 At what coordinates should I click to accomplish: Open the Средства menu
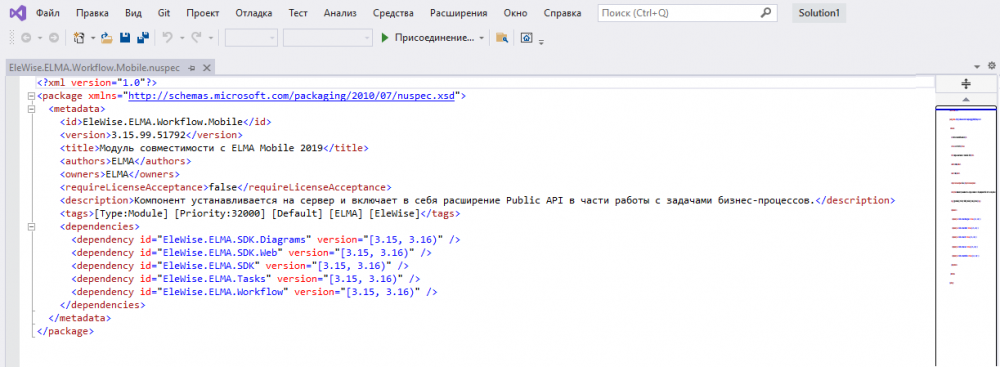pyautogui.click(x=393, y=13)
